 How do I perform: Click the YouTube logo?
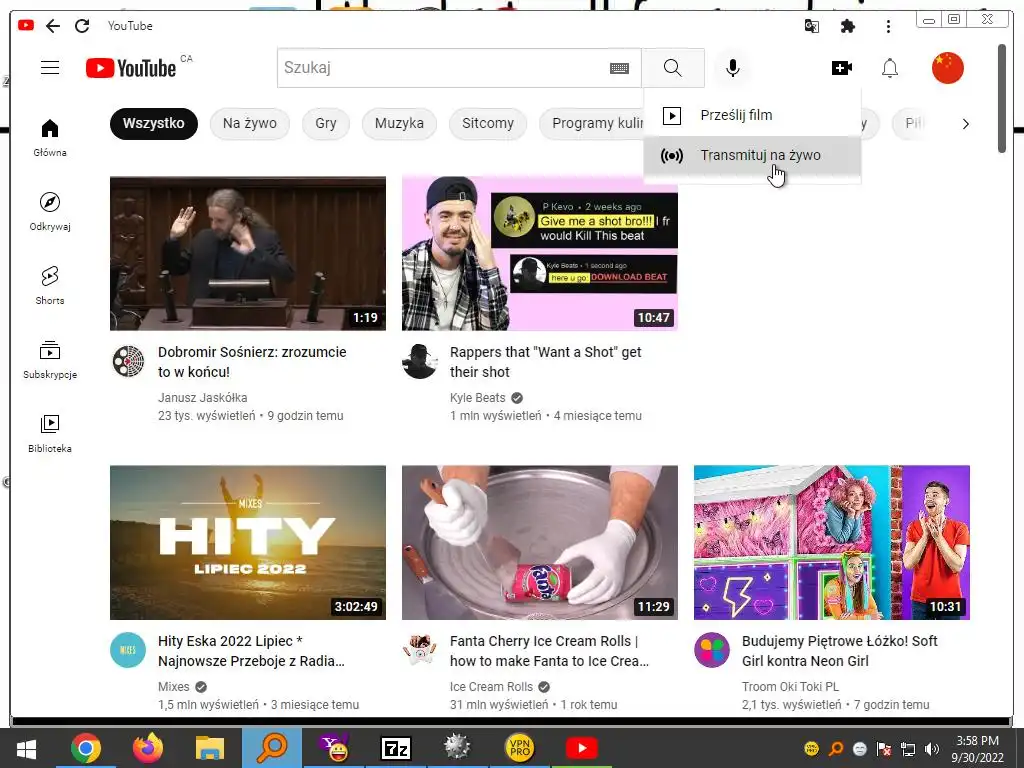pos(131,68)
